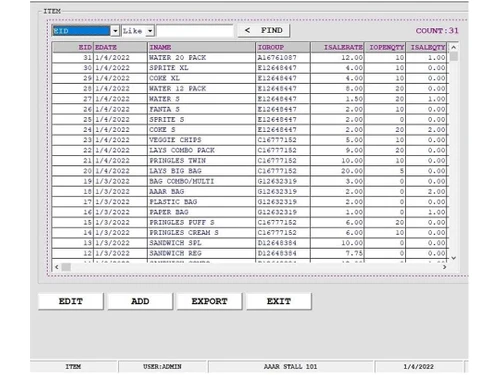The height and width of the screenshot is (375, 500).
Task: Click the scroll up arrow of grid
Action: click(x=453, y=47)
